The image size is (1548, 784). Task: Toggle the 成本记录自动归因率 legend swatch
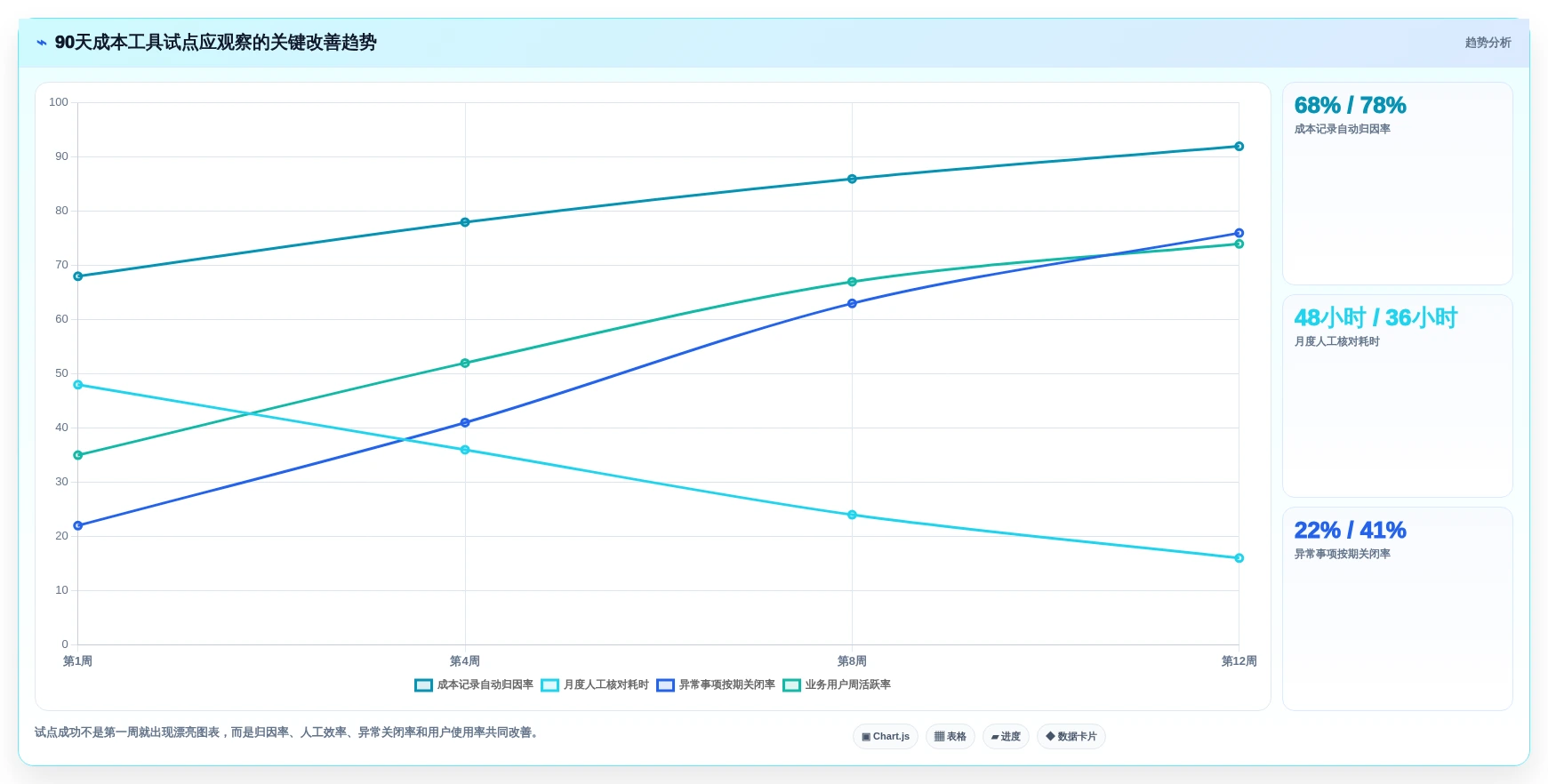coord(423,685)
